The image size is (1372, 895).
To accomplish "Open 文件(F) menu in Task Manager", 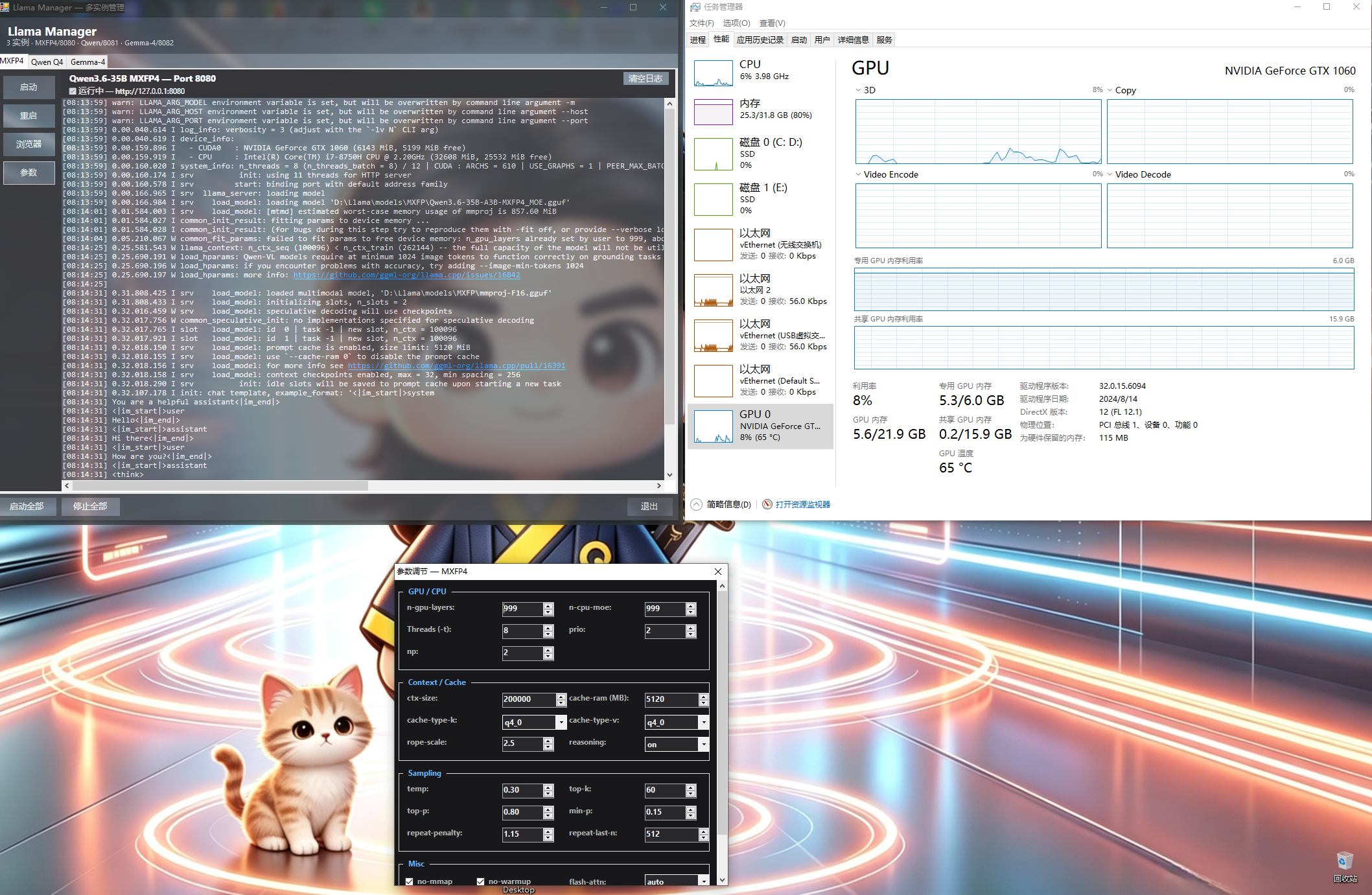I will 702,23.
